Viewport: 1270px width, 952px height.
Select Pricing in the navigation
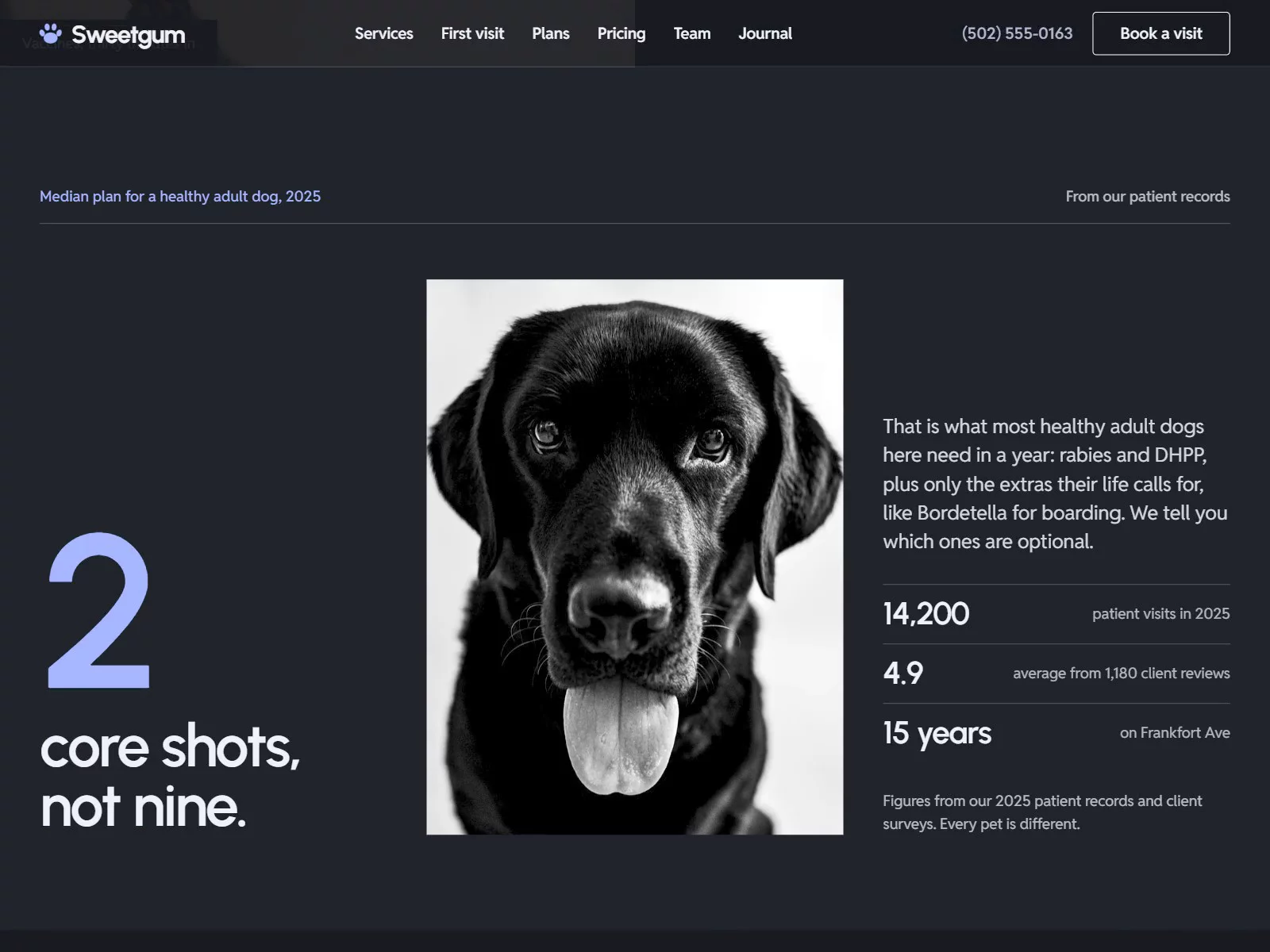click(x=622, y=33)
